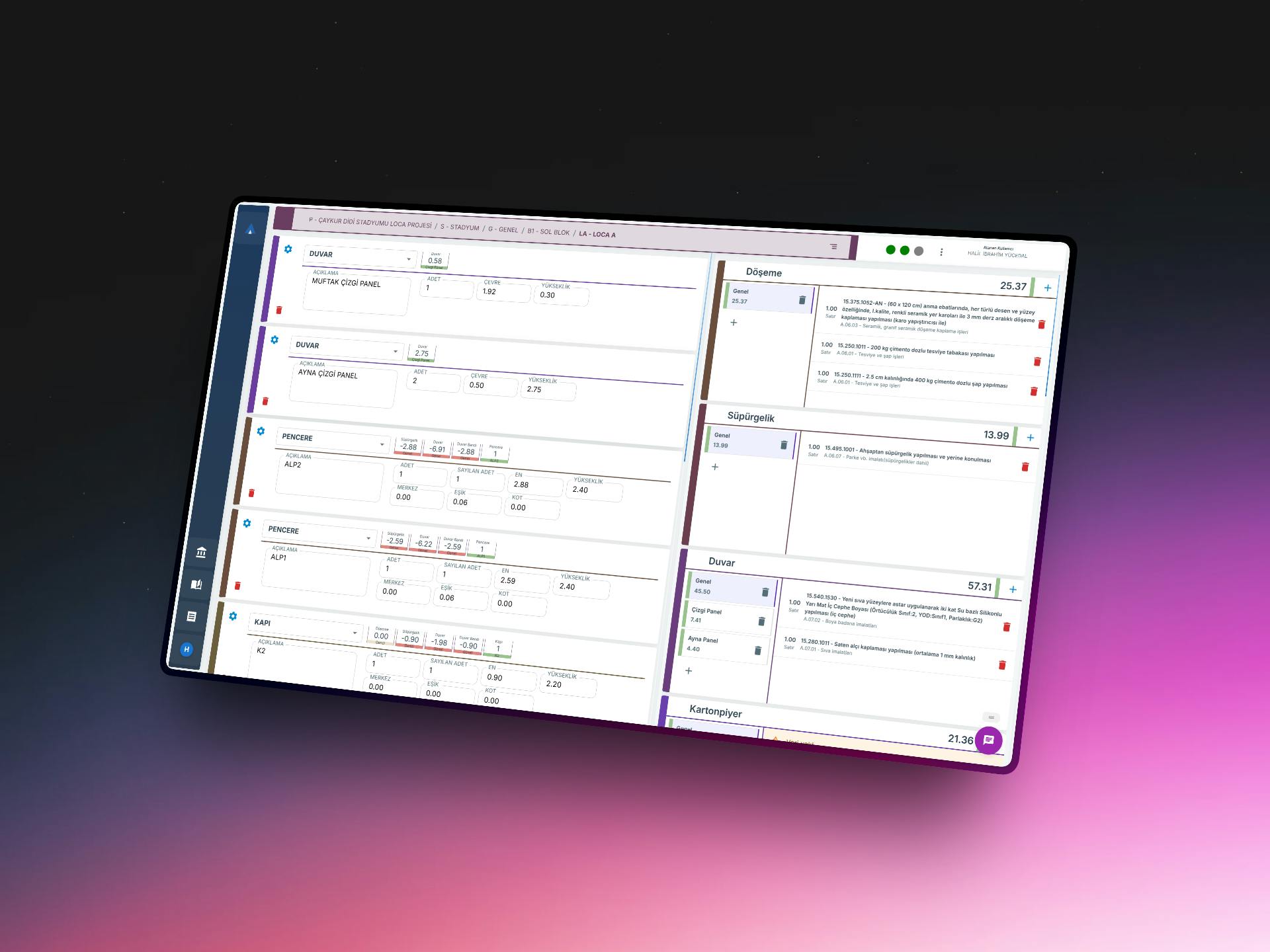
Task: Toggle the second green status circle
Action: coord(904,250)
